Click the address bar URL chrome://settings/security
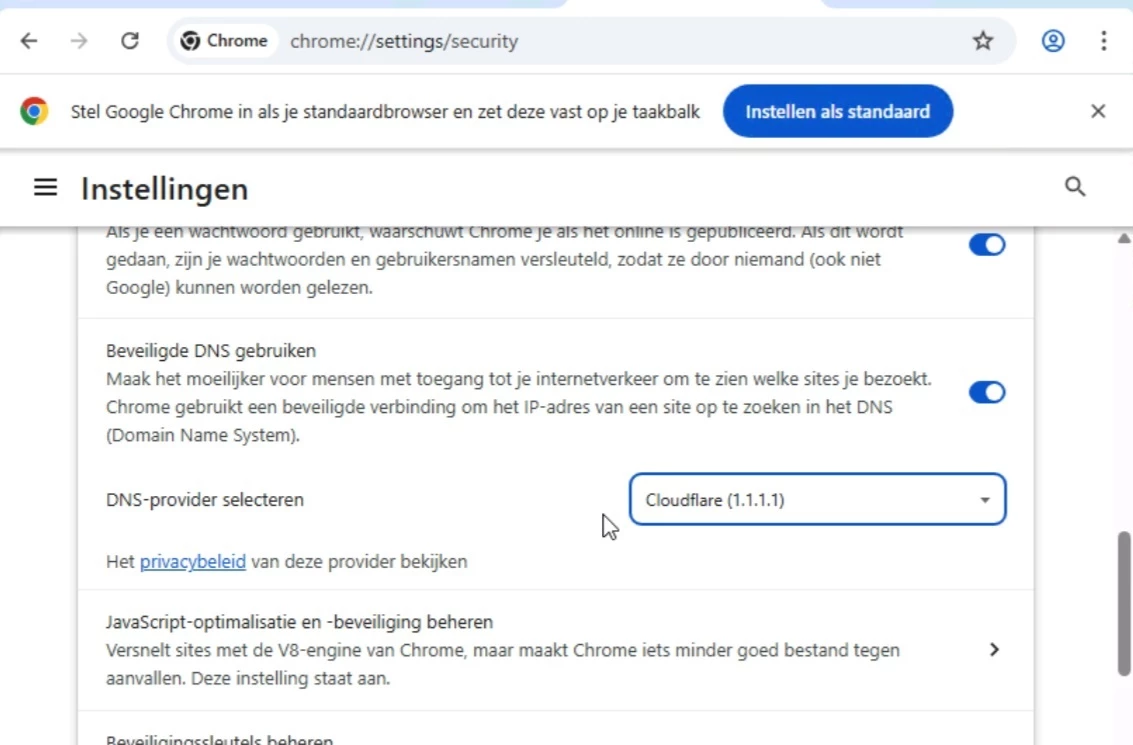1133x745 pixels. tap(404, 41)
